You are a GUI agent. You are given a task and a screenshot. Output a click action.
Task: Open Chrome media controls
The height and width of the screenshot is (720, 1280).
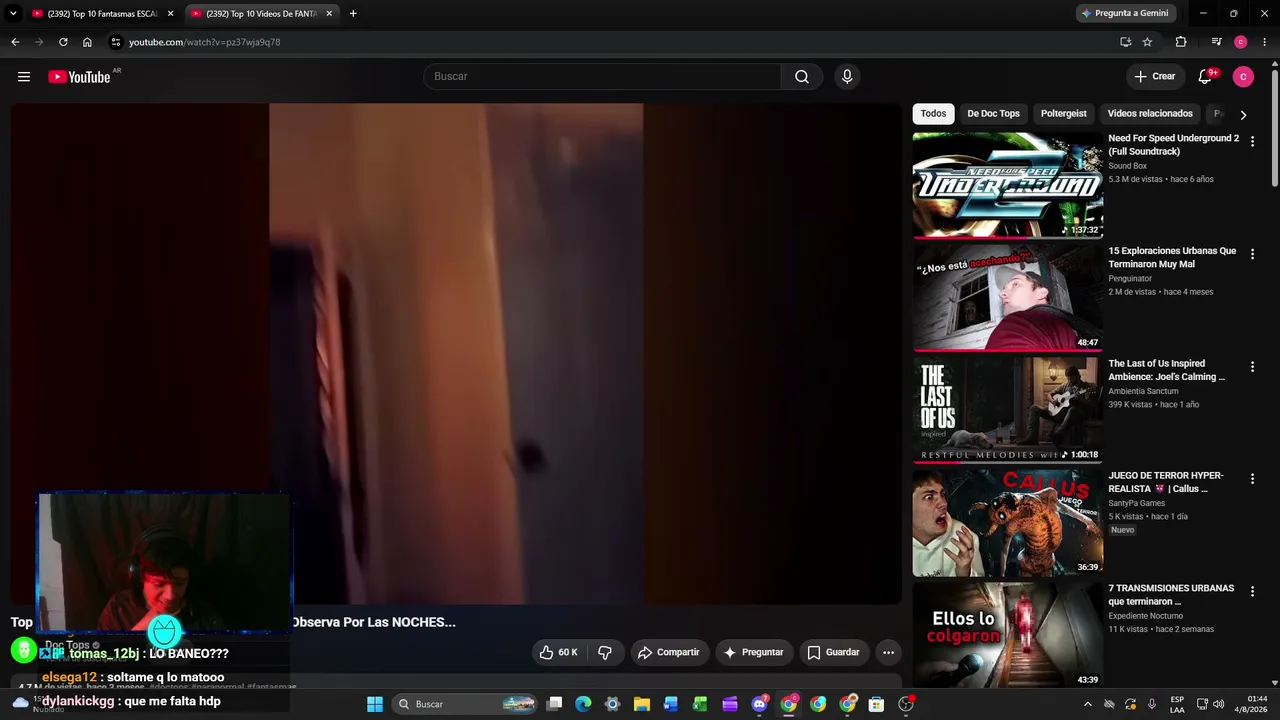[1216, 42]
